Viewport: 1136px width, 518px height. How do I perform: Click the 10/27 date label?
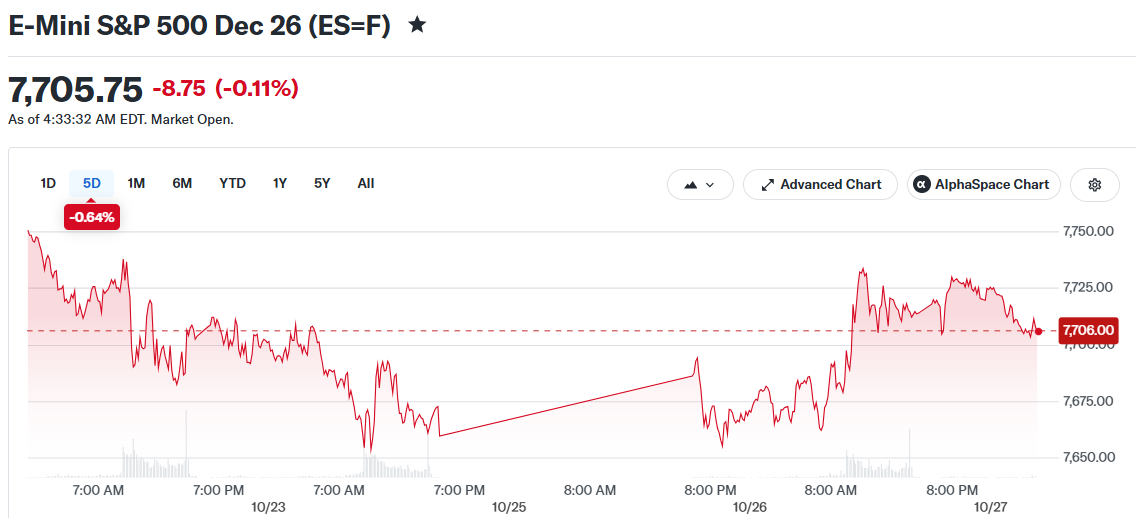click(x=992, y=506)
